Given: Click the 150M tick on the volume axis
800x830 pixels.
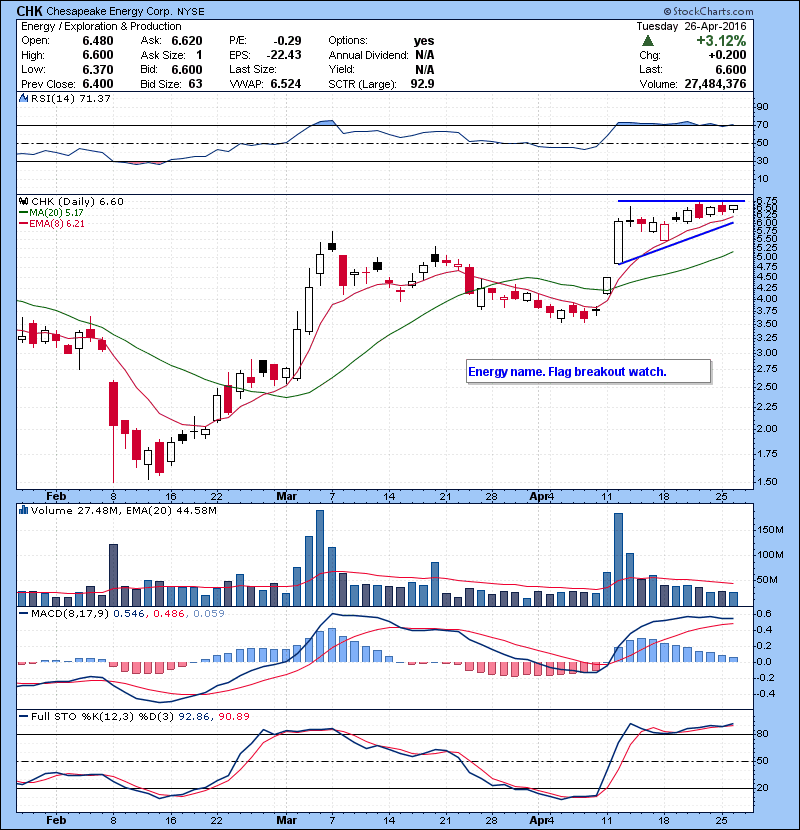Looking at the screenshot, I should tap(770, 529).
